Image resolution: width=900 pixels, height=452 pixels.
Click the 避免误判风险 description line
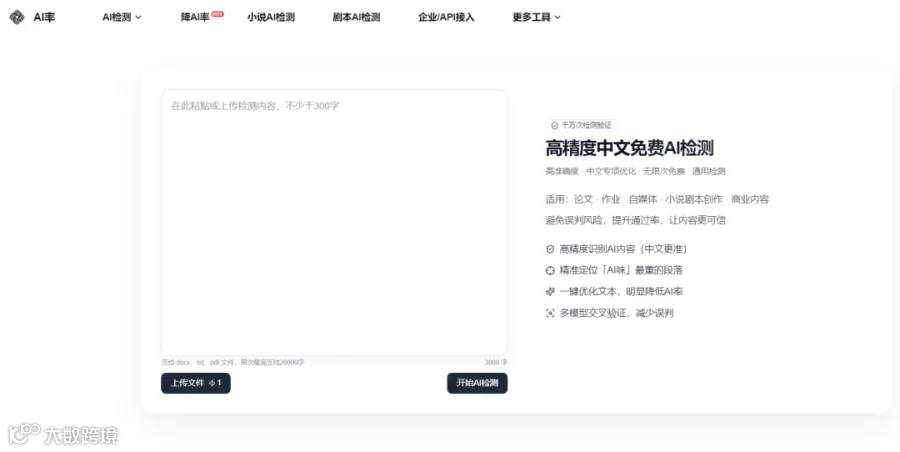(635, 220)
